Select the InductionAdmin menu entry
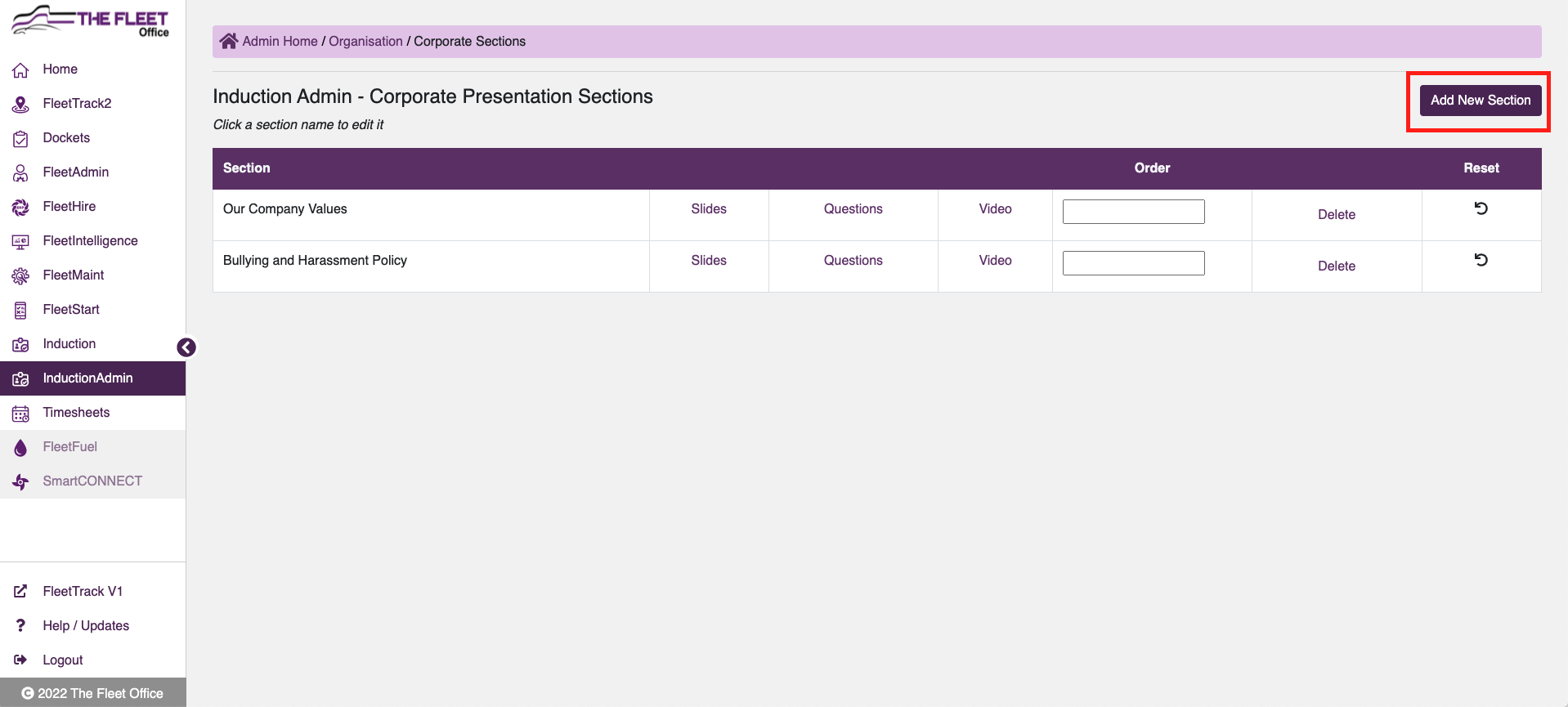Image resolution: width=1568 pixels, height=707 pixels. [87, 378]
